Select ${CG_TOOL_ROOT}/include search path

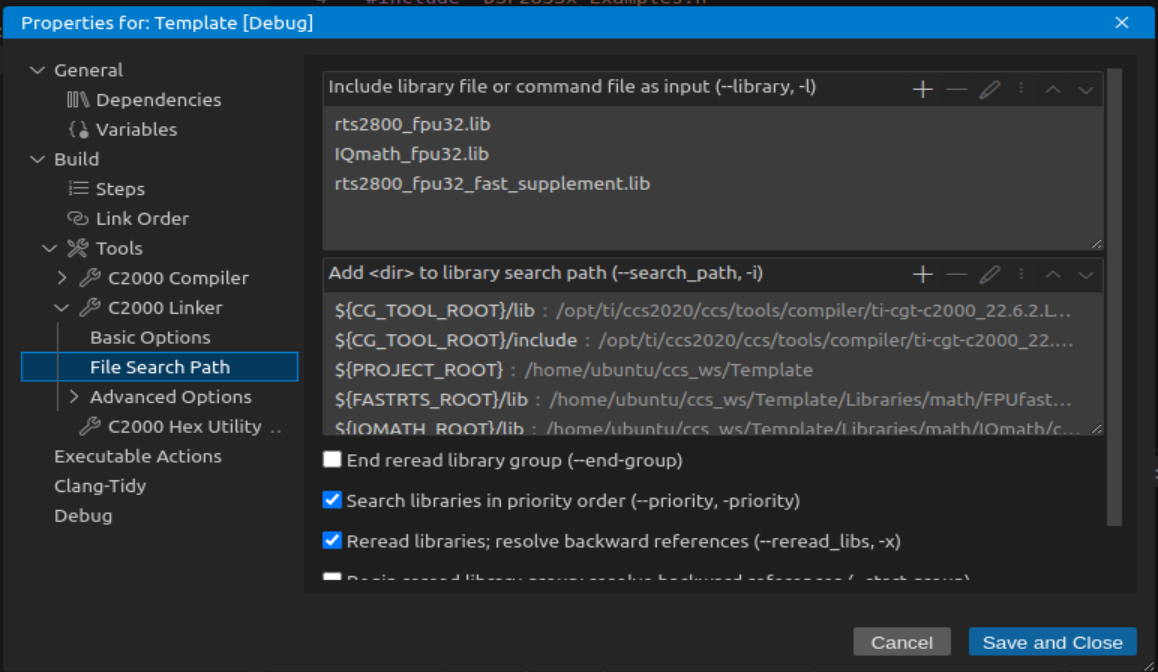713,340
